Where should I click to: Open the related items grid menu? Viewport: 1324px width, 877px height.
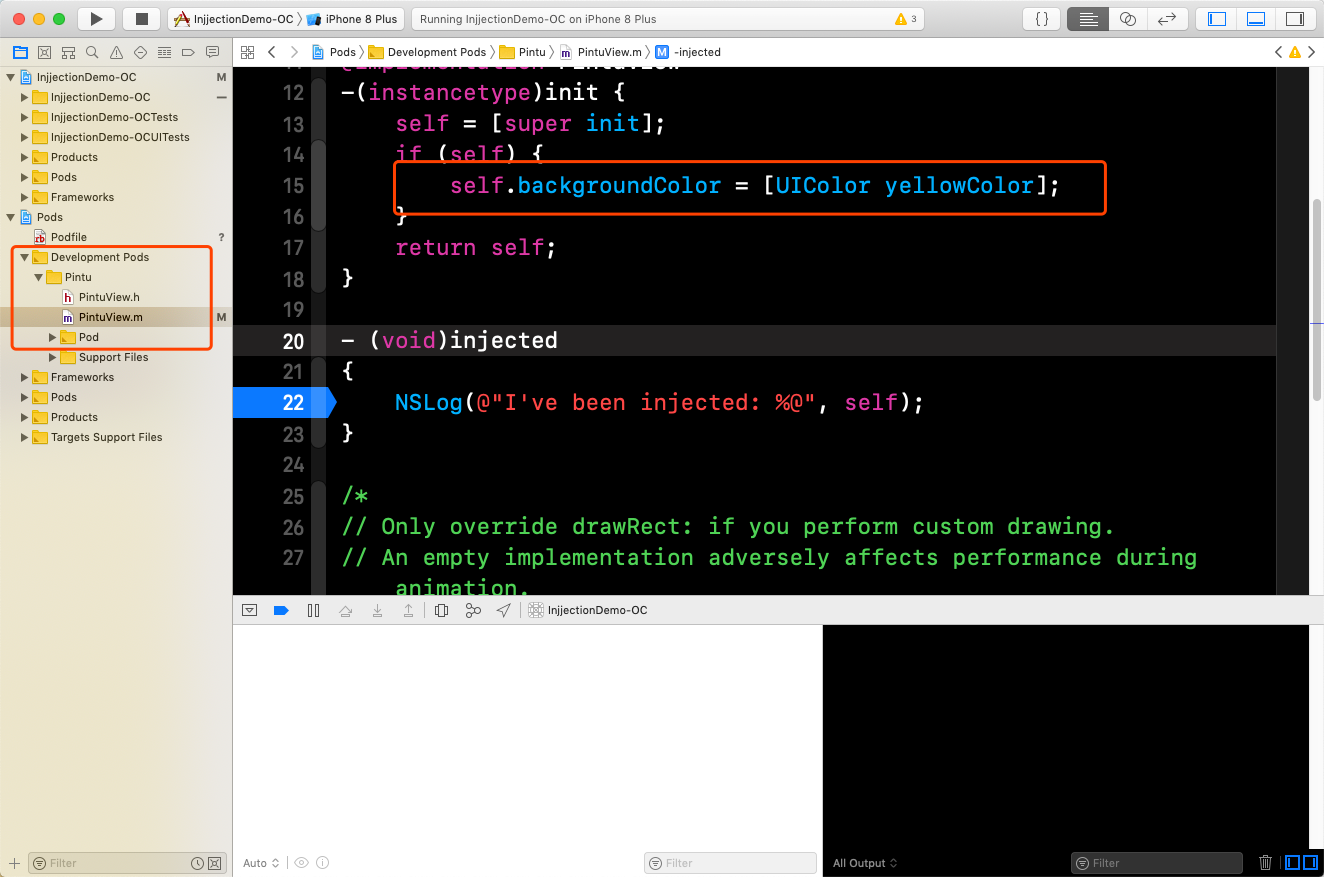tap(248, 52)
